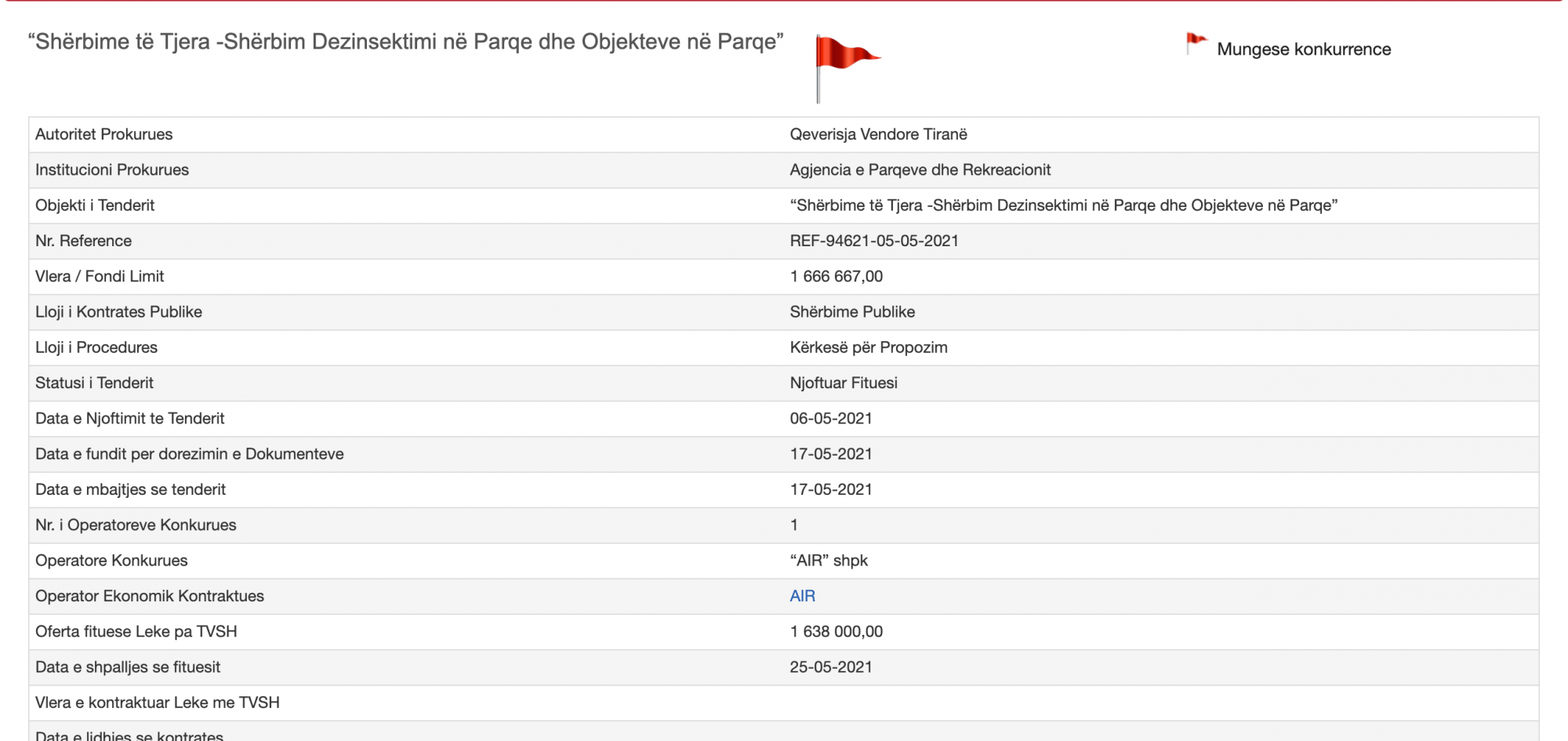Viewport: 1568px width, 741px height.
Task: Select the “AIR” shpk operator value
Action: [x=829, y=561]
